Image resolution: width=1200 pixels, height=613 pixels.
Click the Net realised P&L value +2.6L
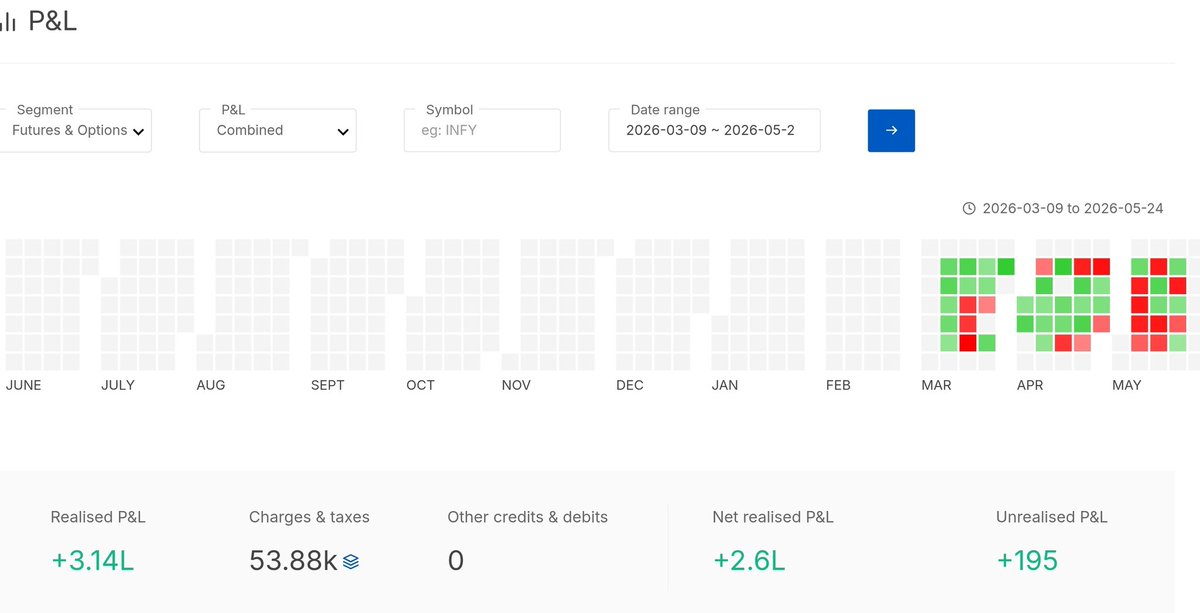(749, 561)
